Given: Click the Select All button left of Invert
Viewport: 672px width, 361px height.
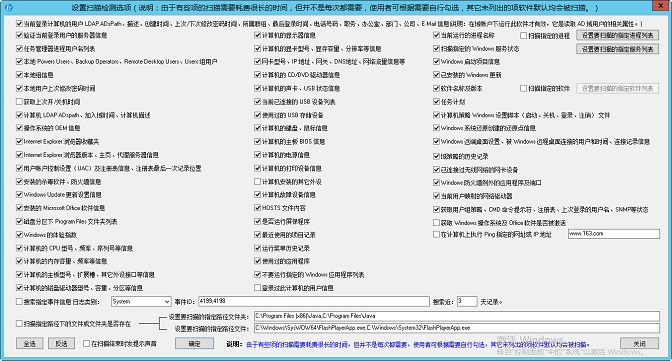Looking at the screenshot, I should (x=30, y=343).
